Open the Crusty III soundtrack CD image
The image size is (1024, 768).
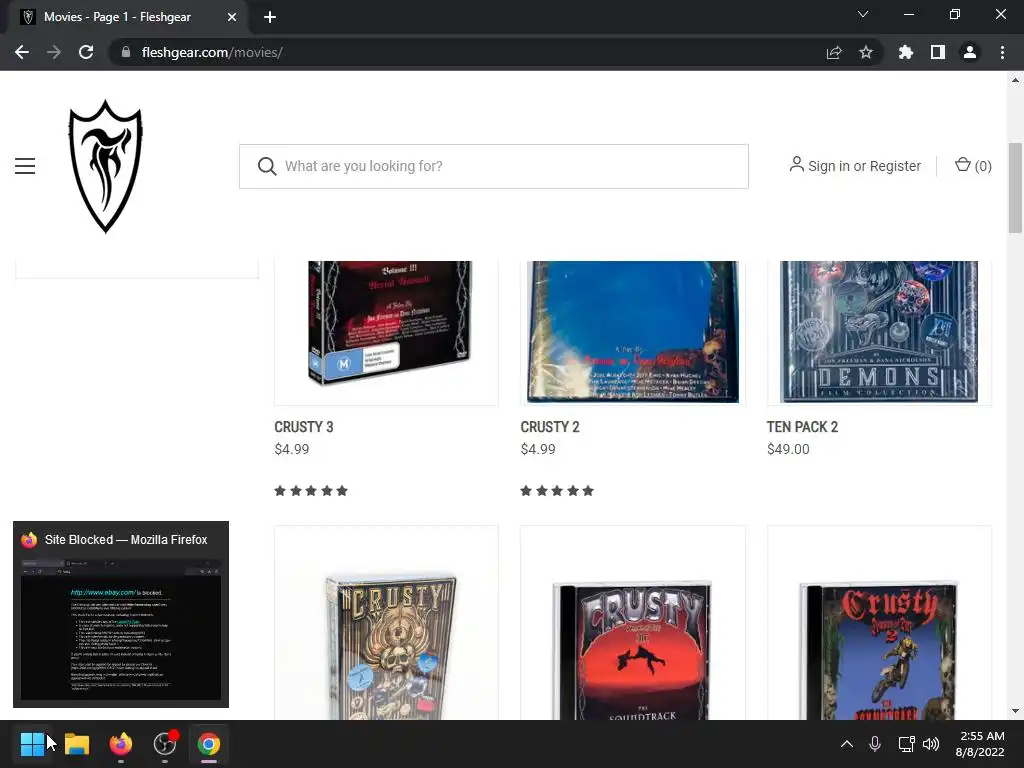[633, 624]
